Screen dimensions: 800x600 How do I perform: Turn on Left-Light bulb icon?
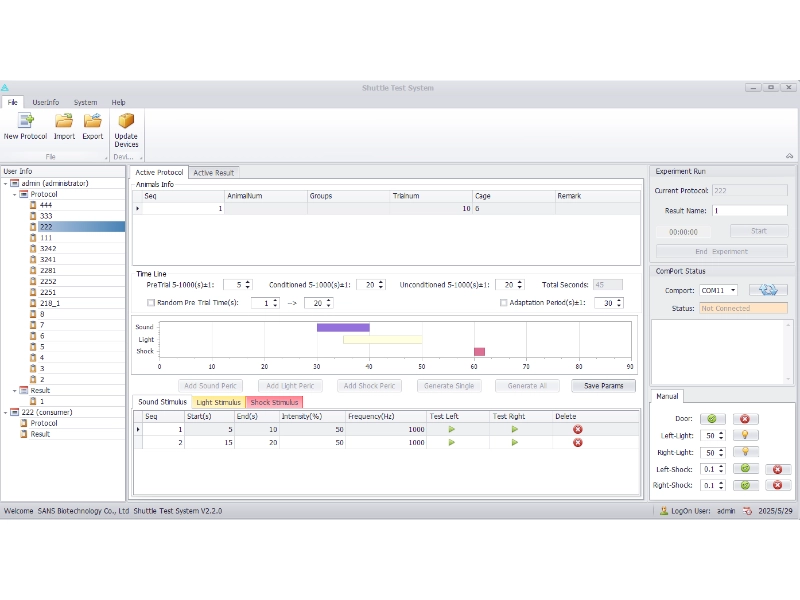point(745,435)
